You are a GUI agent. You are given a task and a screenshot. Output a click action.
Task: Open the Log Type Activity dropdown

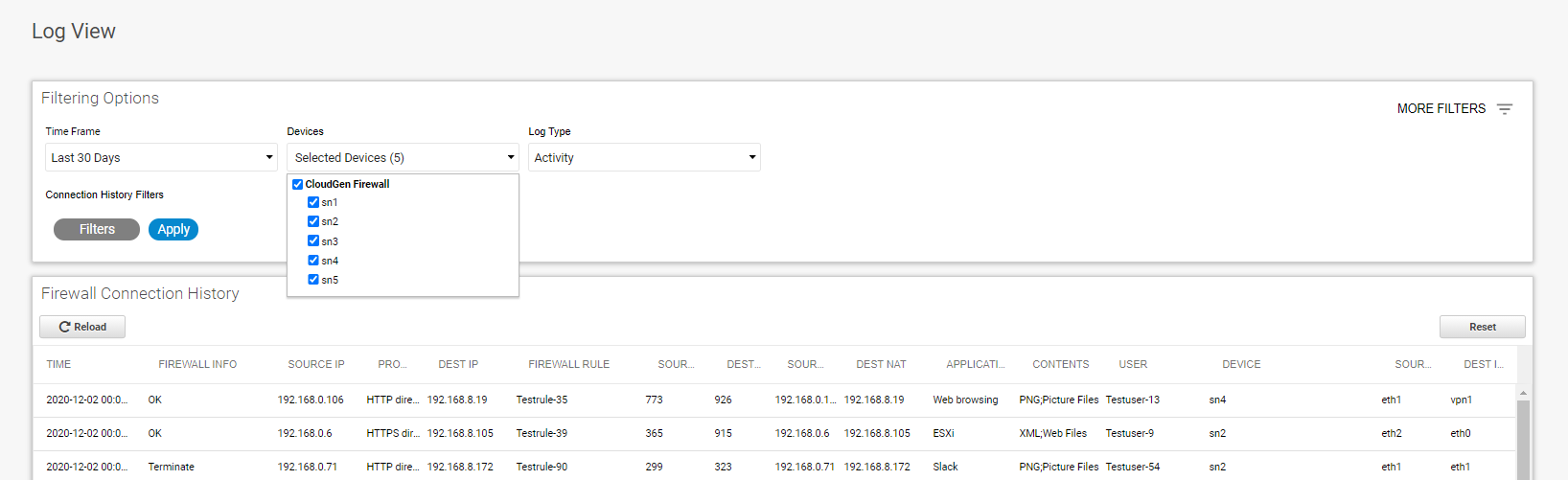pos(644,157)
